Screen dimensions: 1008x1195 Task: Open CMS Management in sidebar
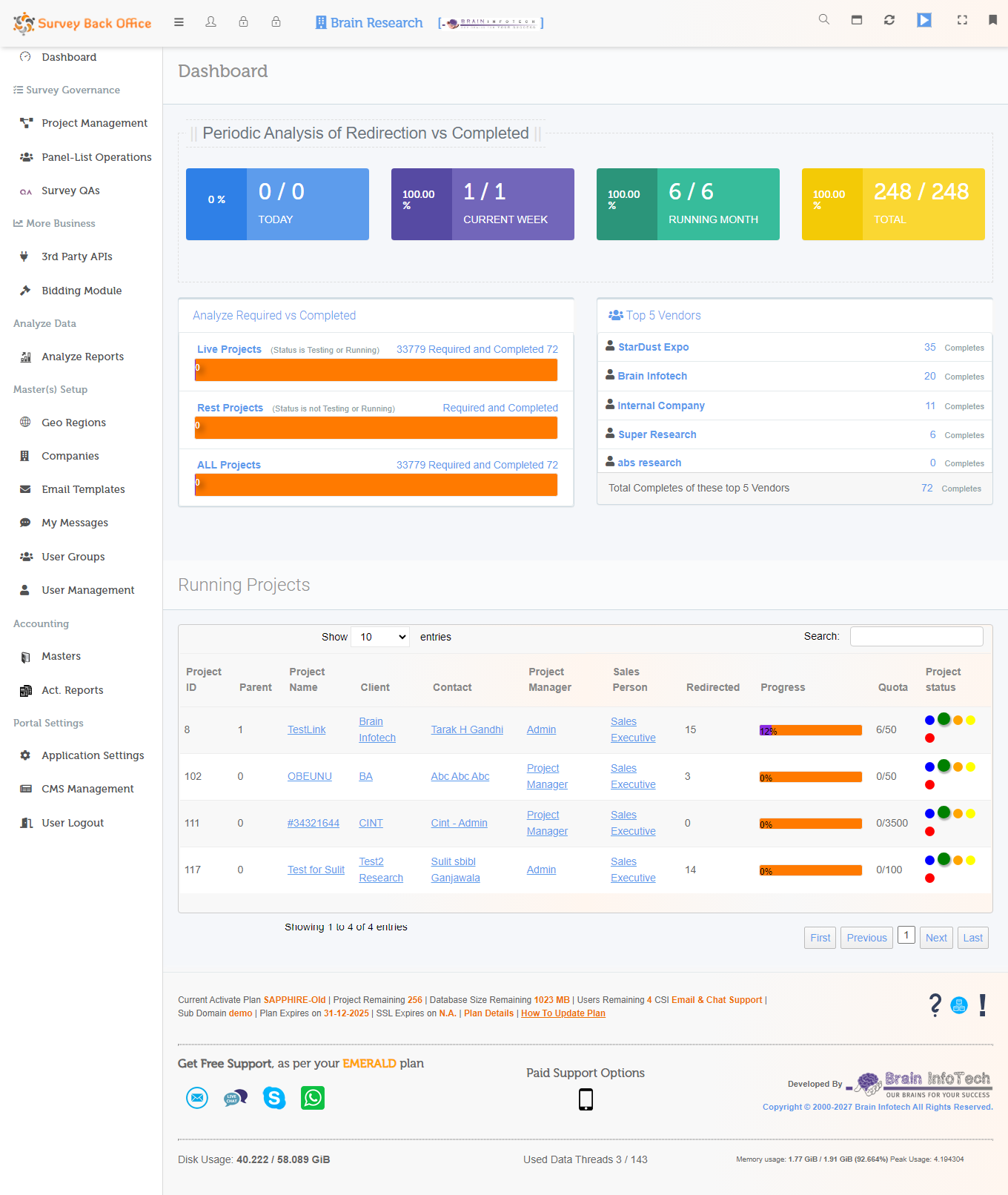(x=87, y=789)
